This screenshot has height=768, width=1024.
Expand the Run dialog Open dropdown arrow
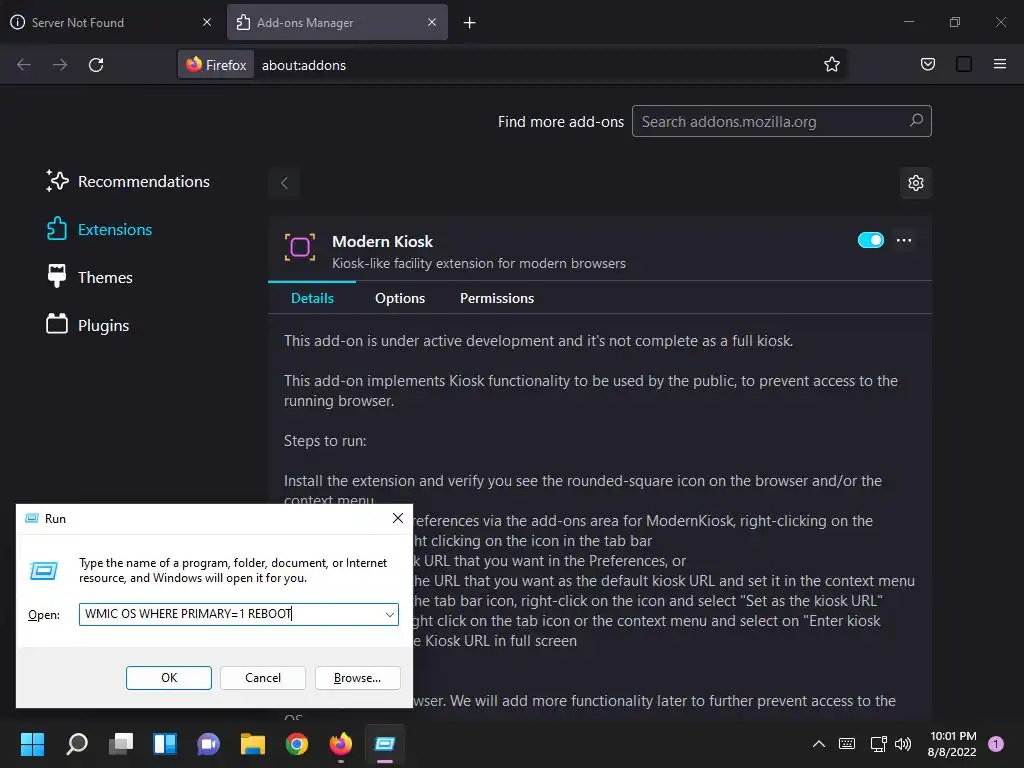[389, 614]
